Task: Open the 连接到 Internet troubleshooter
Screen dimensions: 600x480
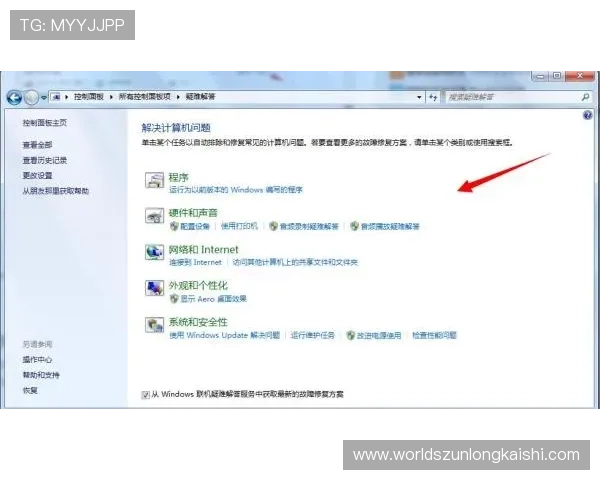Action: coord(196,262)
